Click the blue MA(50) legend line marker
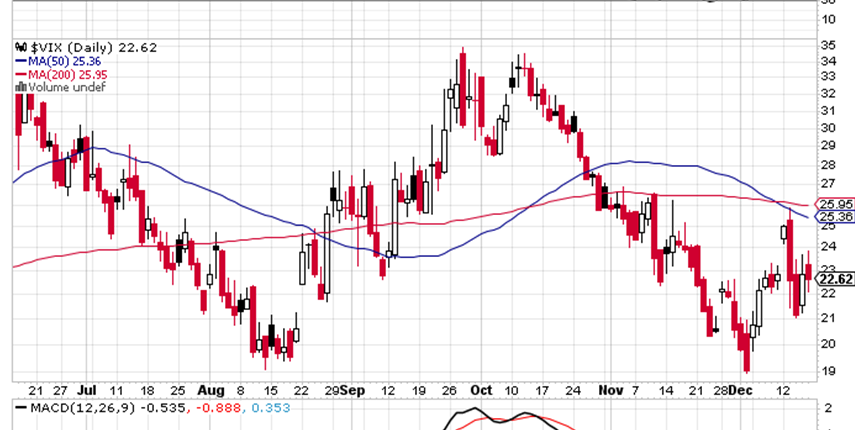The image size is (862, 430). [18, 61]
